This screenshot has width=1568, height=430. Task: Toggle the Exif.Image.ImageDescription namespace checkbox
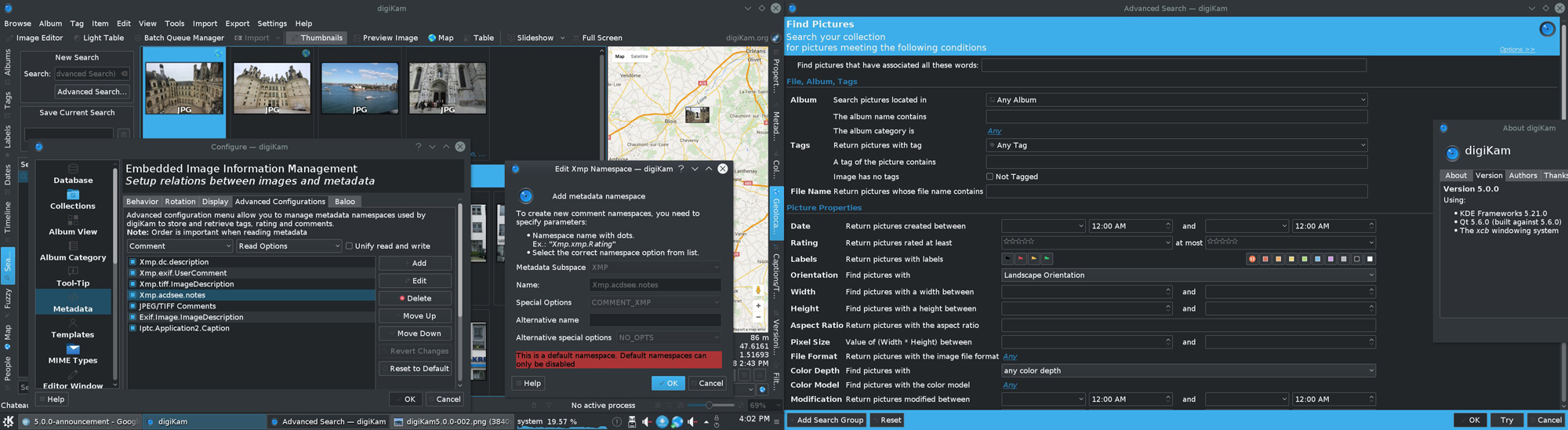[133, 317]
